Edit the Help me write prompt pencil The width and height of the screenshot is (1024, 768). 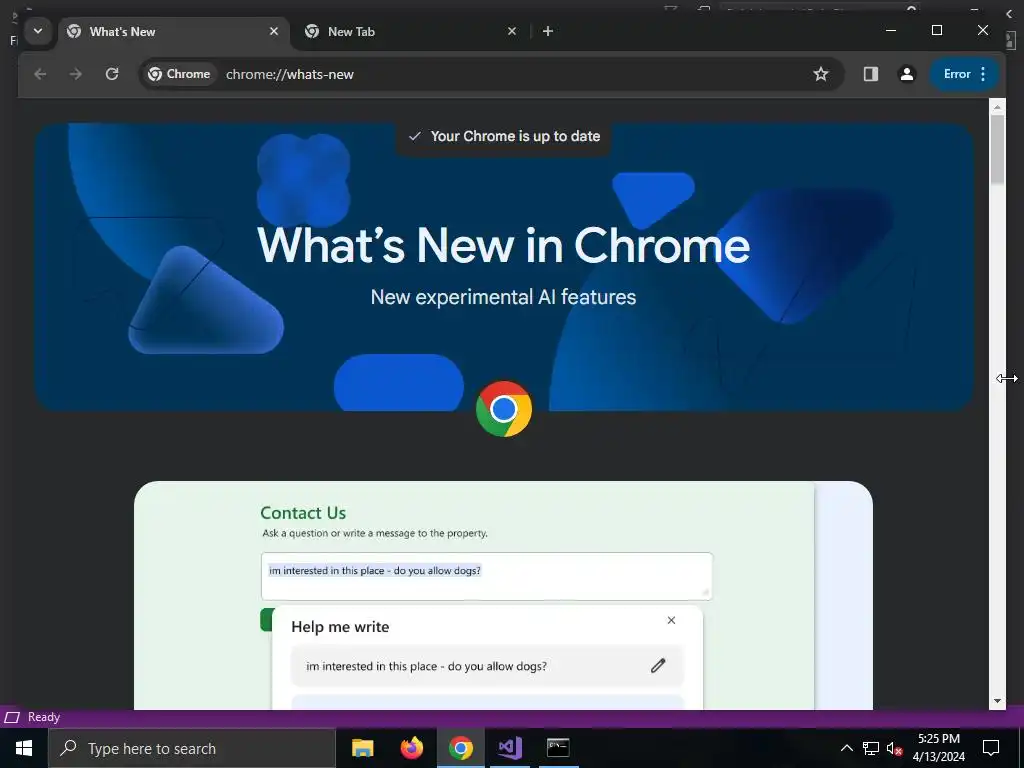coord(658,665)
